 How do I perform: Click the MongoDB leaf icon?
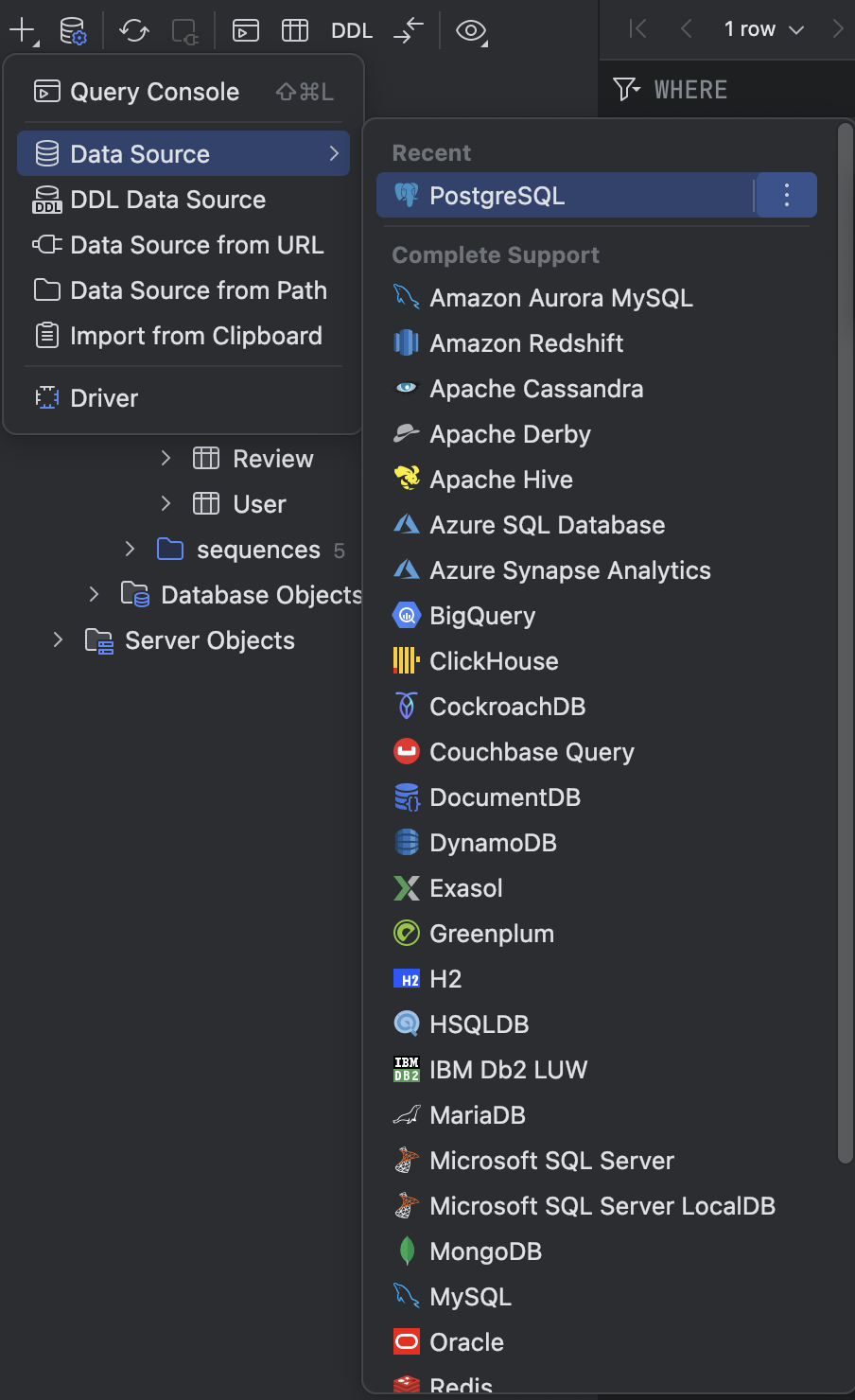click(x=407, y=1251)
